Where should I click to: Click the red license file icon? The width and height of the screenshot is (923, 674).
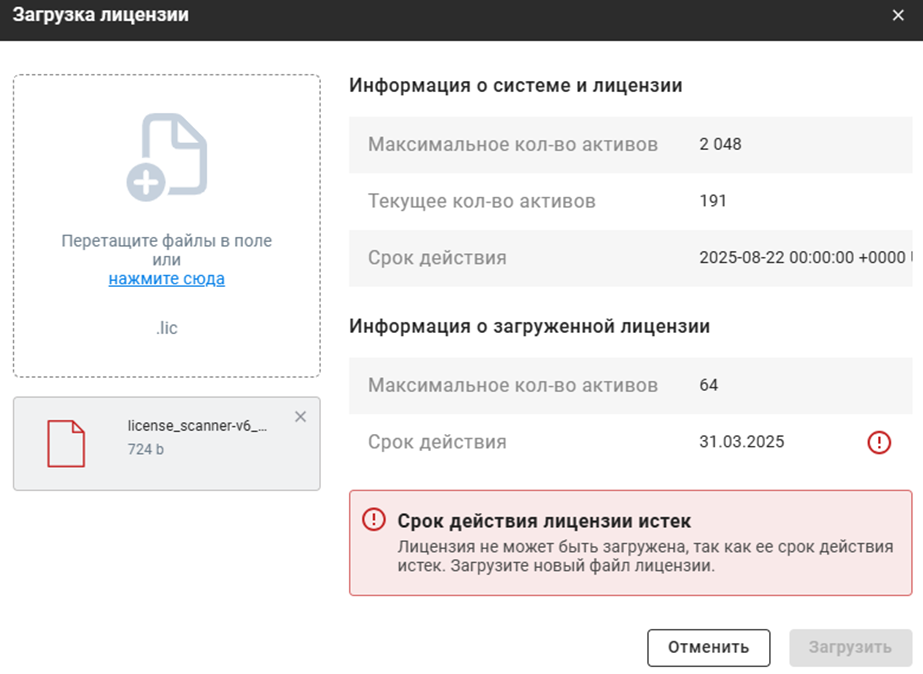click(66, 444)
